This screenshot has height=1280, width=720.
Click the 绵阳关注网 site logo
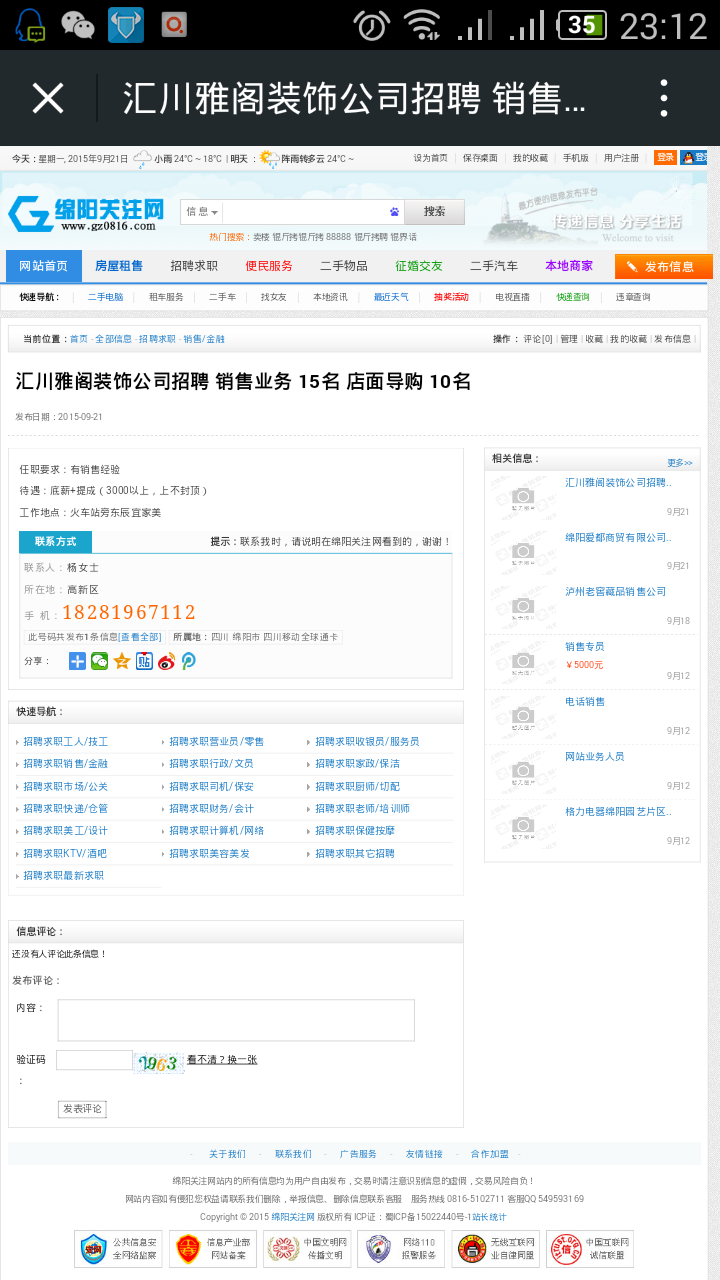[87, 213]
